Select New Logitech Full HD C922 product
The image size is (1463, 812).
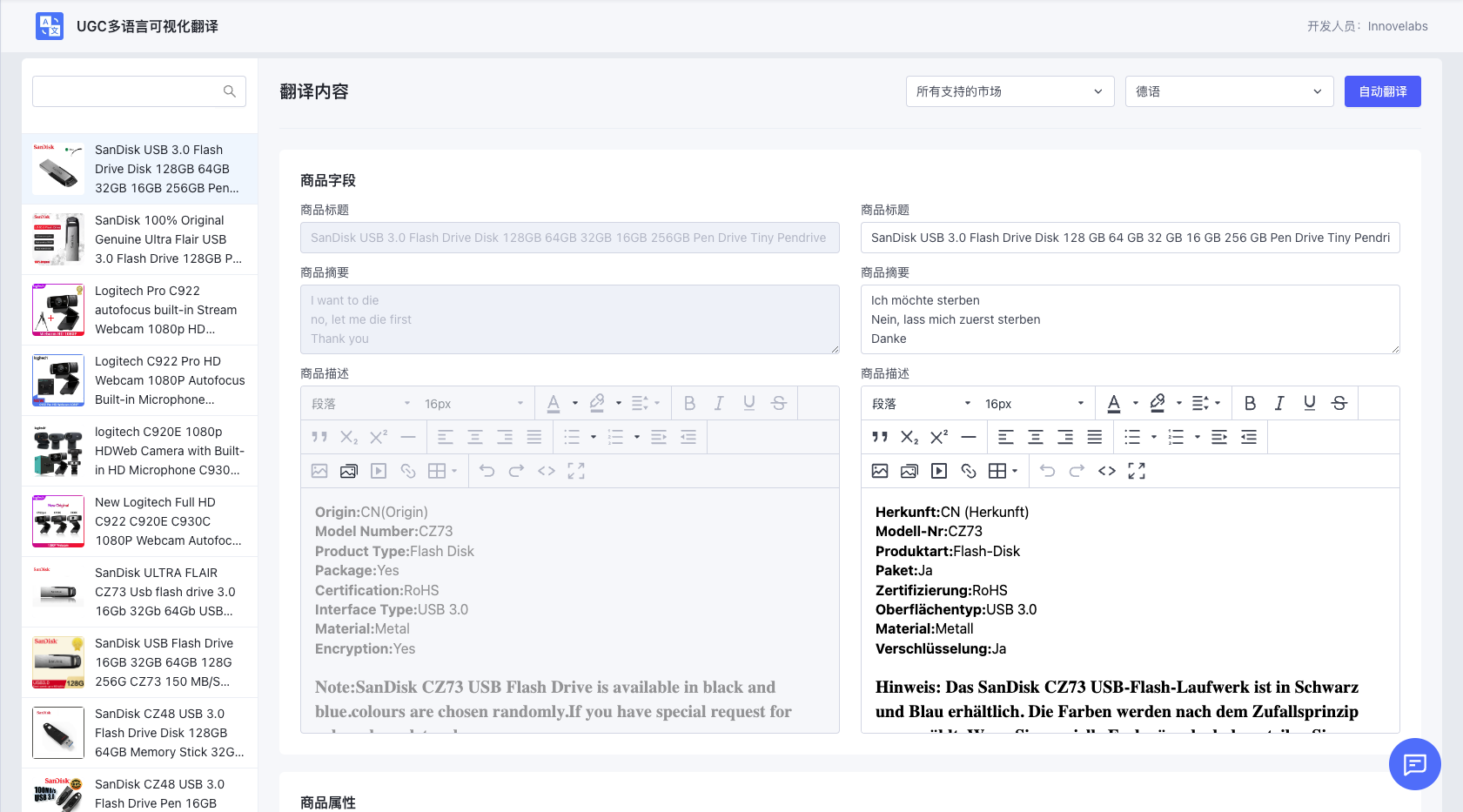coord(139,521)
